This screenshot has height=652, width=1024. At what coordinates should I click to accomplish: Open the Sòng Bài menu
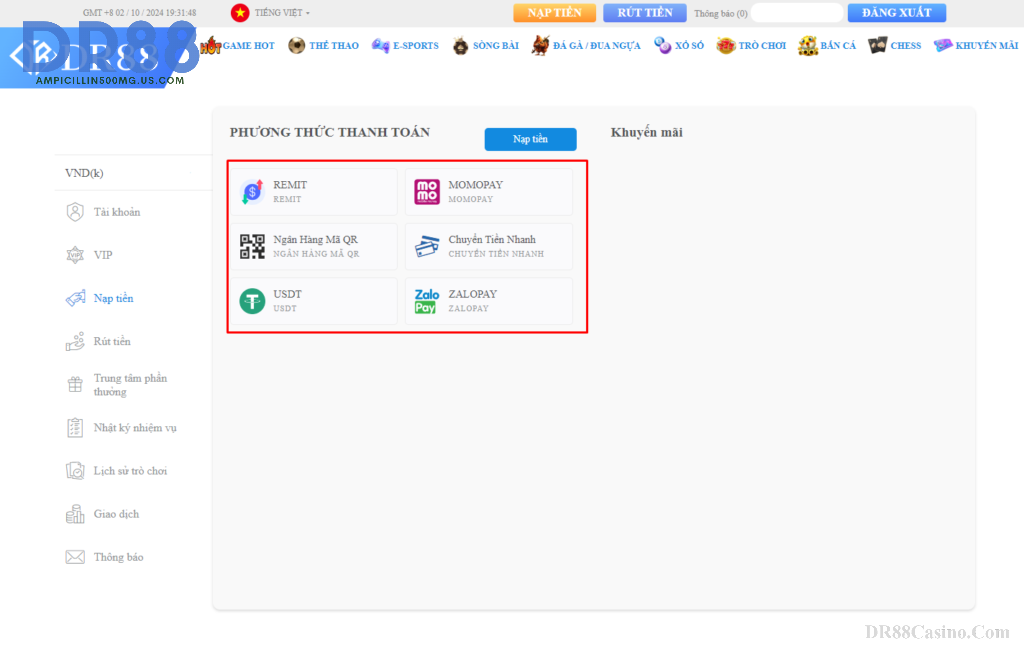[485, 46]
